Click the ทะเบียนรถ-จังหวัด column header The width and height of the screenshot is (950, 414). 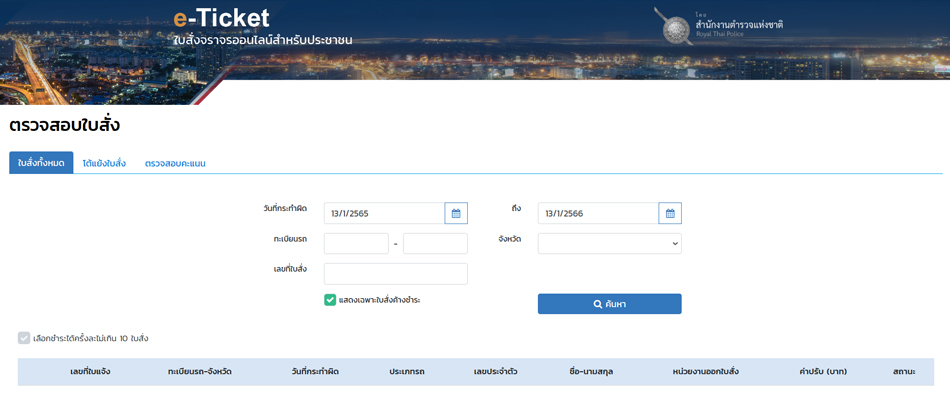[x=200, y=372]
